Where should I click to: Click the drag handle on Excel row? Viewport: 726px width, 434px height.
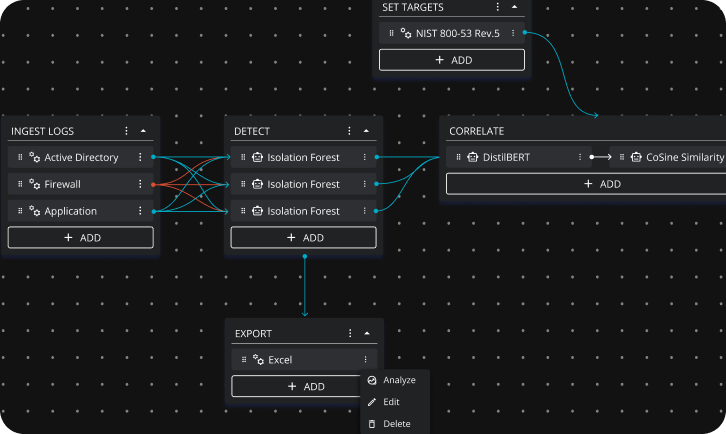click(243, 360)
